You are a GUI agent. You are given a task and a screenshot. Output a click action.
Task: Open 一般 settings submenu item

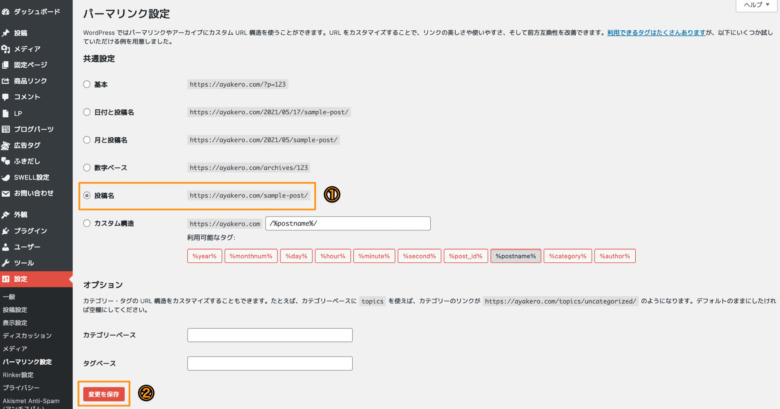(x=9, y=297)
